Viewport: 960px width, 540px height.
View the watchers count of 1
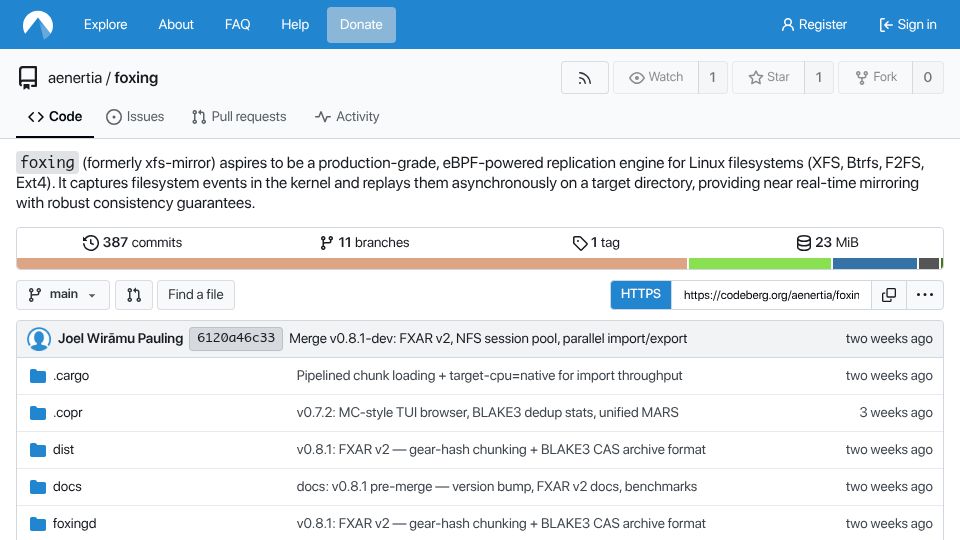click(713, 77)
